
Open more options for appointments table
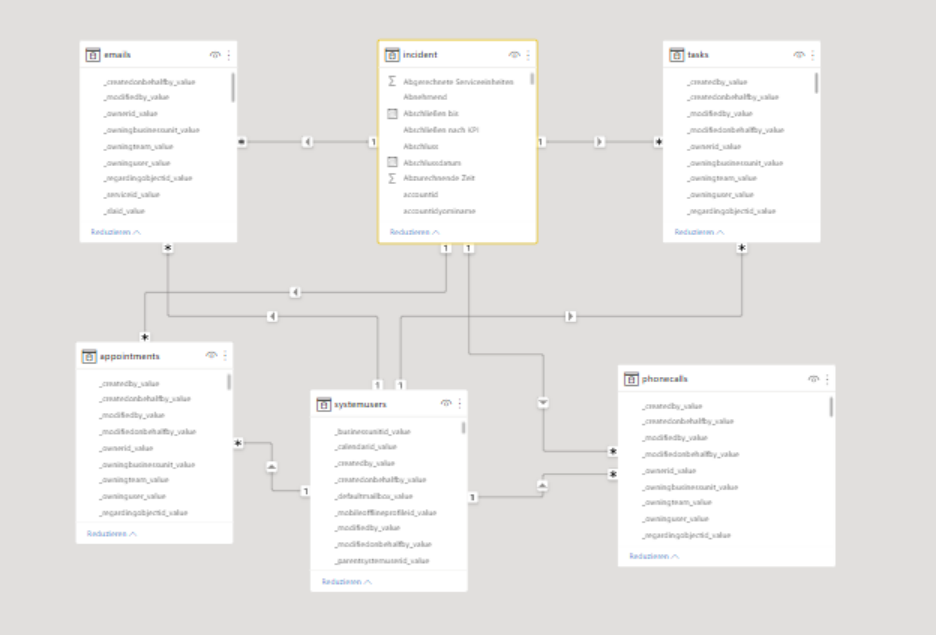click(225, 356)
